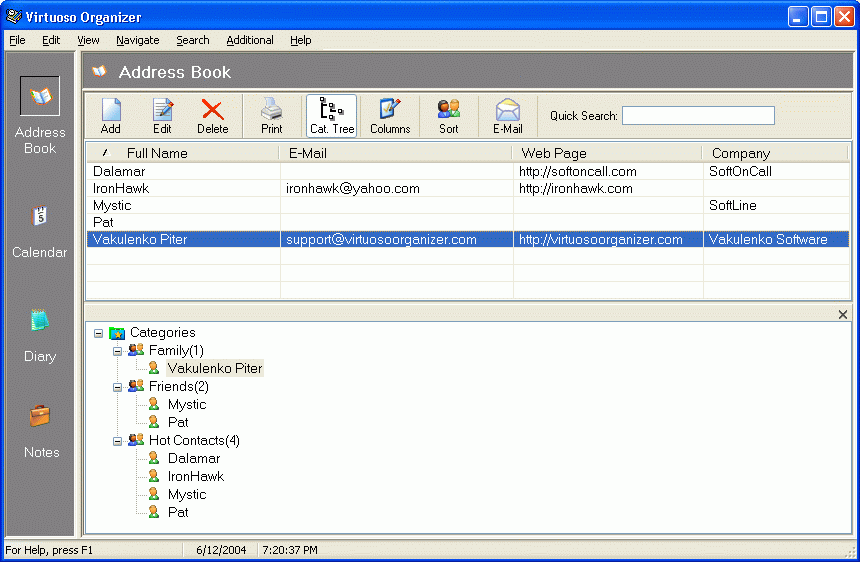
Task: Open the View menu
Action: [x=88, y=40]
